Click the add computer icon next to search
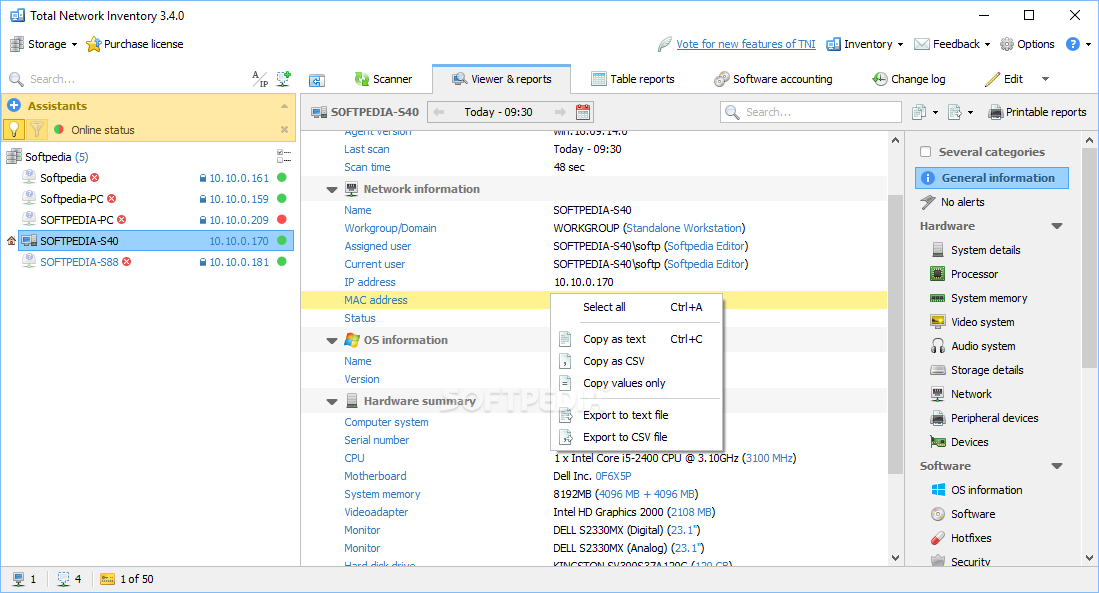Screen dimensions: 1099x593 tap(283, 79)
